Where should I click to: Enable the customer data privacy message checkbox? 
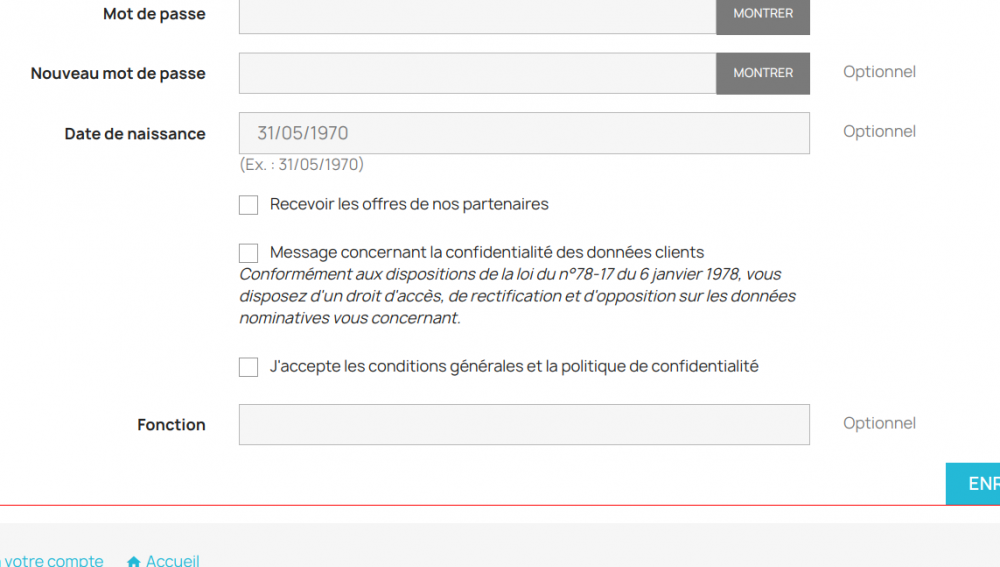[249, 253]
